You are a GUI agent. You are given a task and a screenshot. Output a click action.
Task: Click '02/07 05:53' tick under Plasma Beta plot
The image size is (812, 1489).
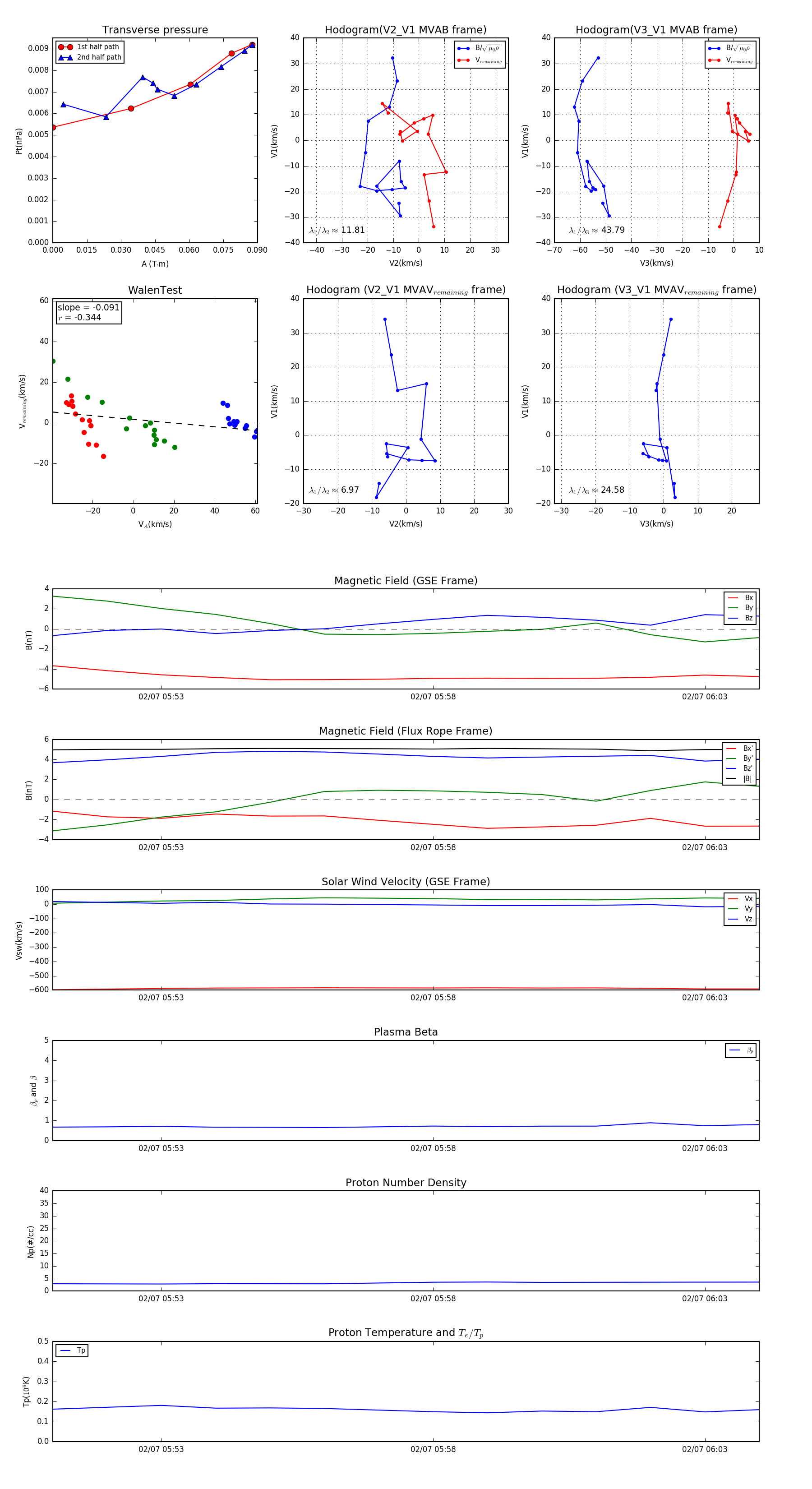(x=161, y=1148)
